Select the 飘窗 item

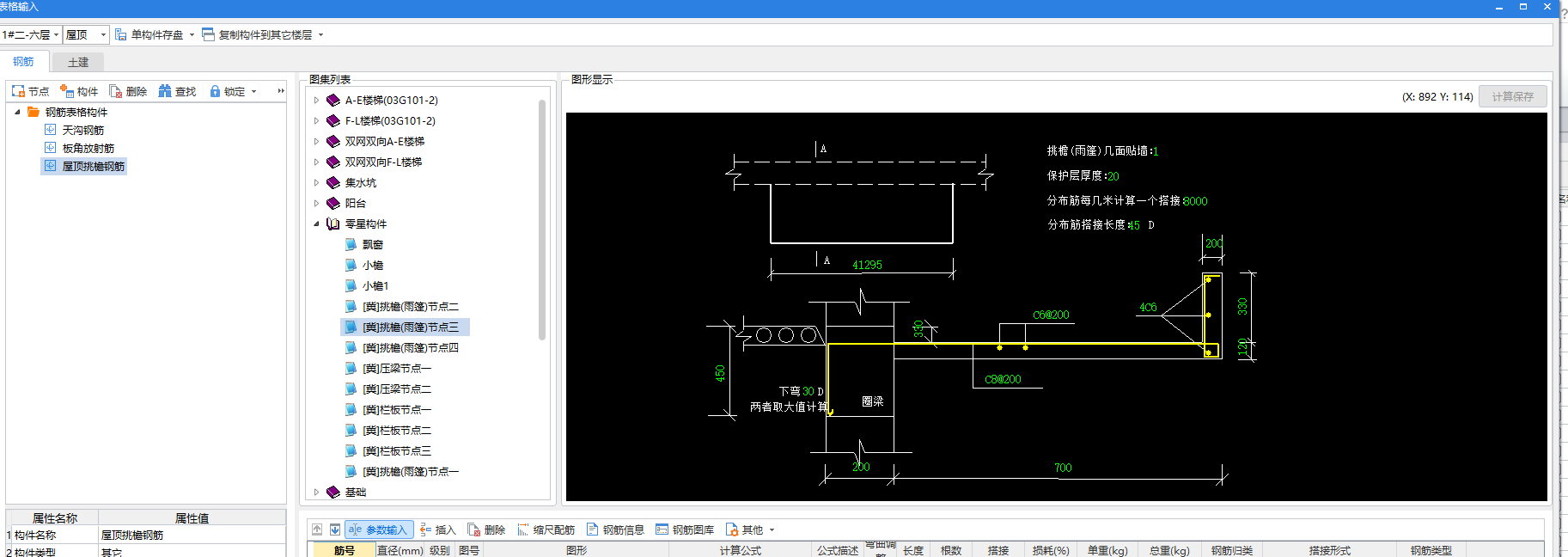[372, 245]
